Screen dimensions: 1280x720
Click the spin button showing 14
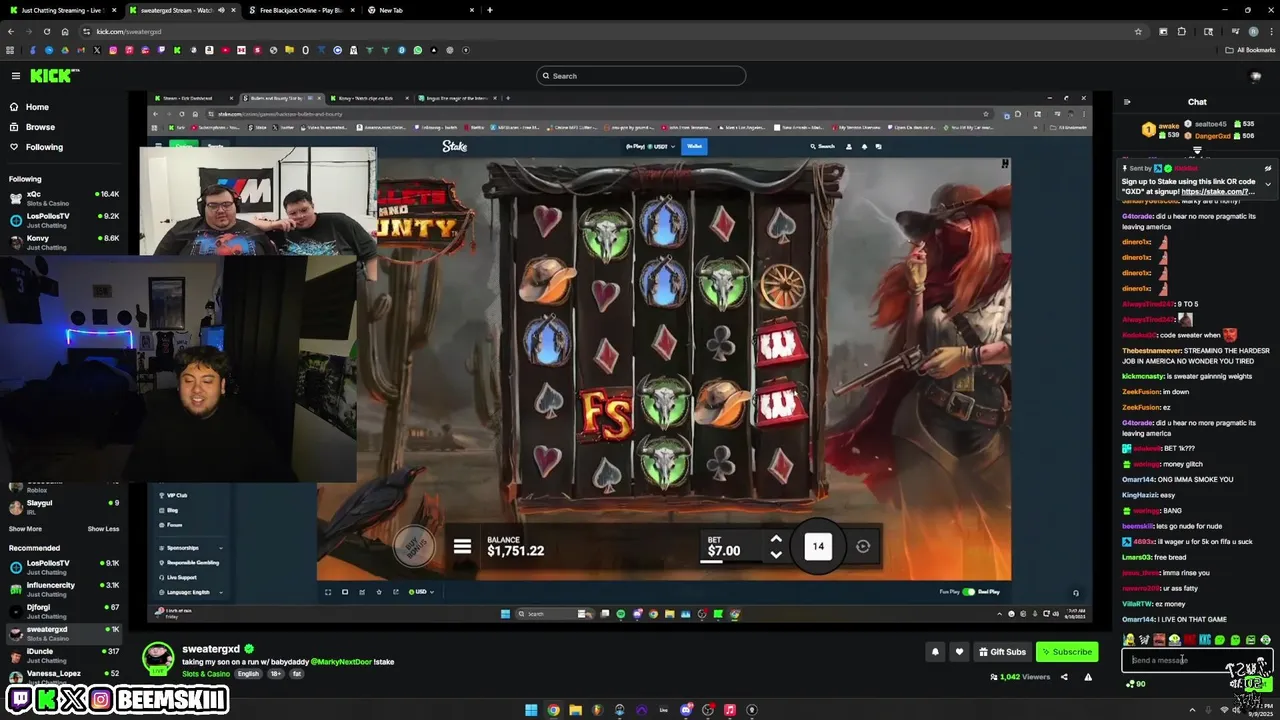click(x=818, y=546)
